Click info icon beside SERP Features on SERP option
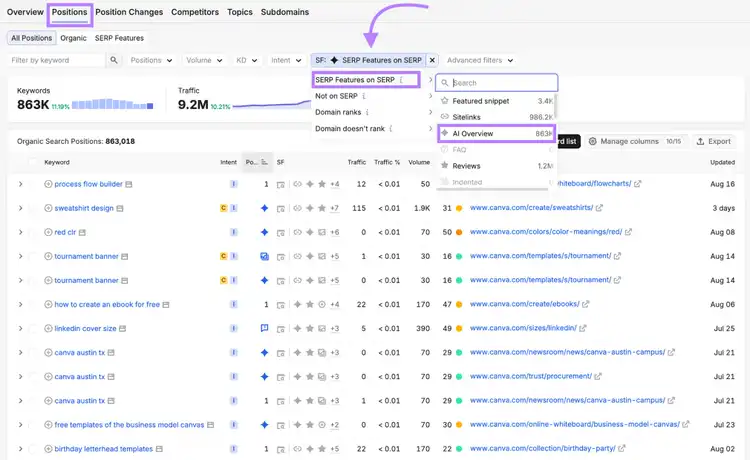The width and height of the screenshot is (750, 460). click(x=402, y=80)
